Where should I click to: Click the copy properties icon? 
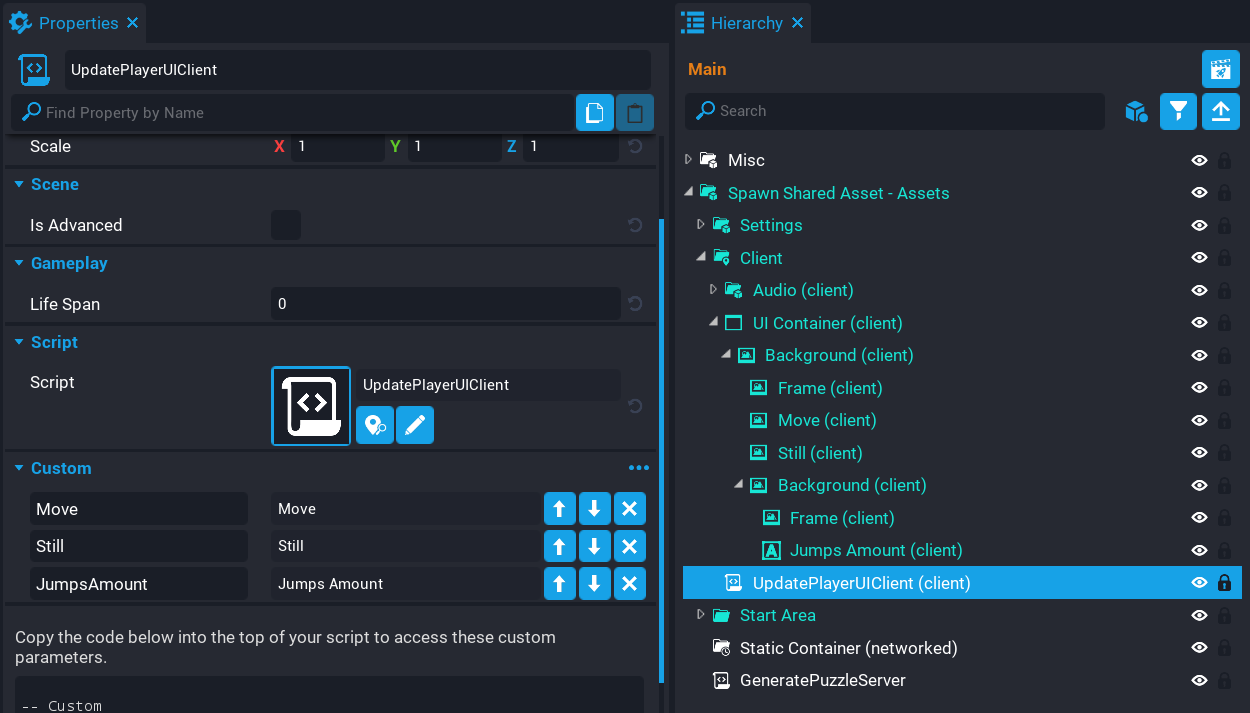(x=594, y=113)
